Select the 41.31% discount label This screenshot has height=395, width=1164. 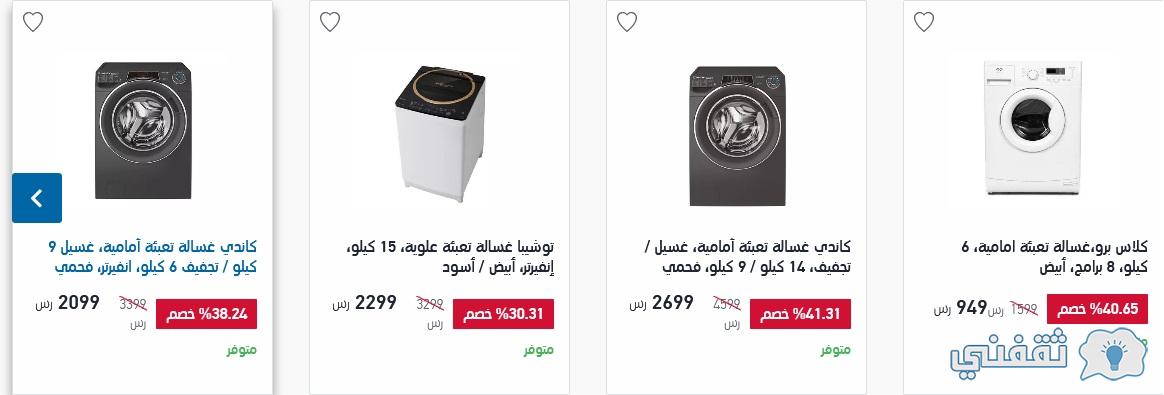[800, 314]
